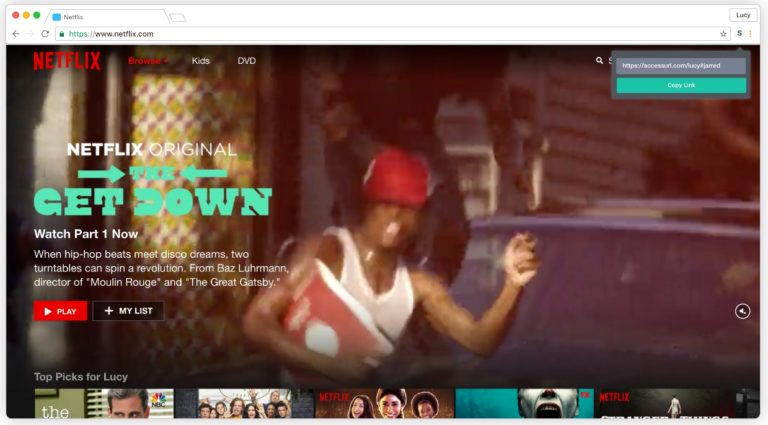Click the Get Down title logo

click(152, 191)
